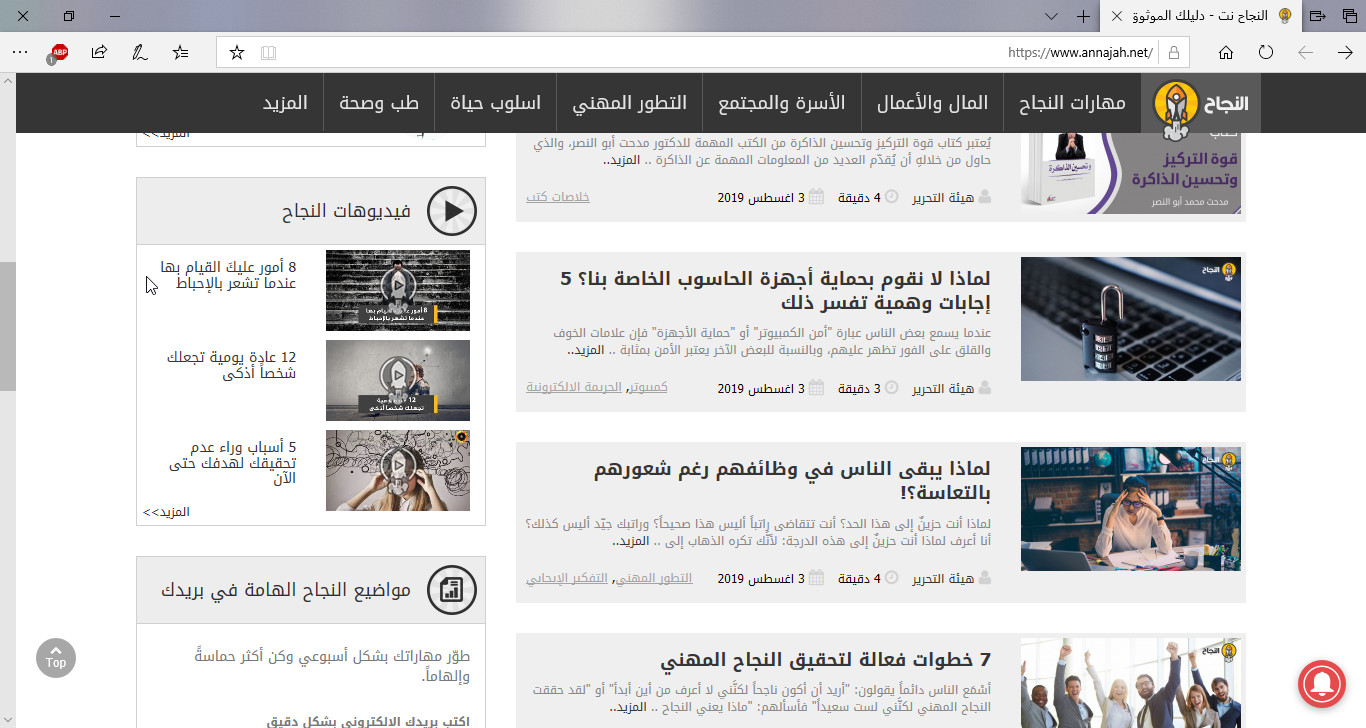Click المزيد>> link under the videos list
1366x728 pixels.
pos(166,512)
